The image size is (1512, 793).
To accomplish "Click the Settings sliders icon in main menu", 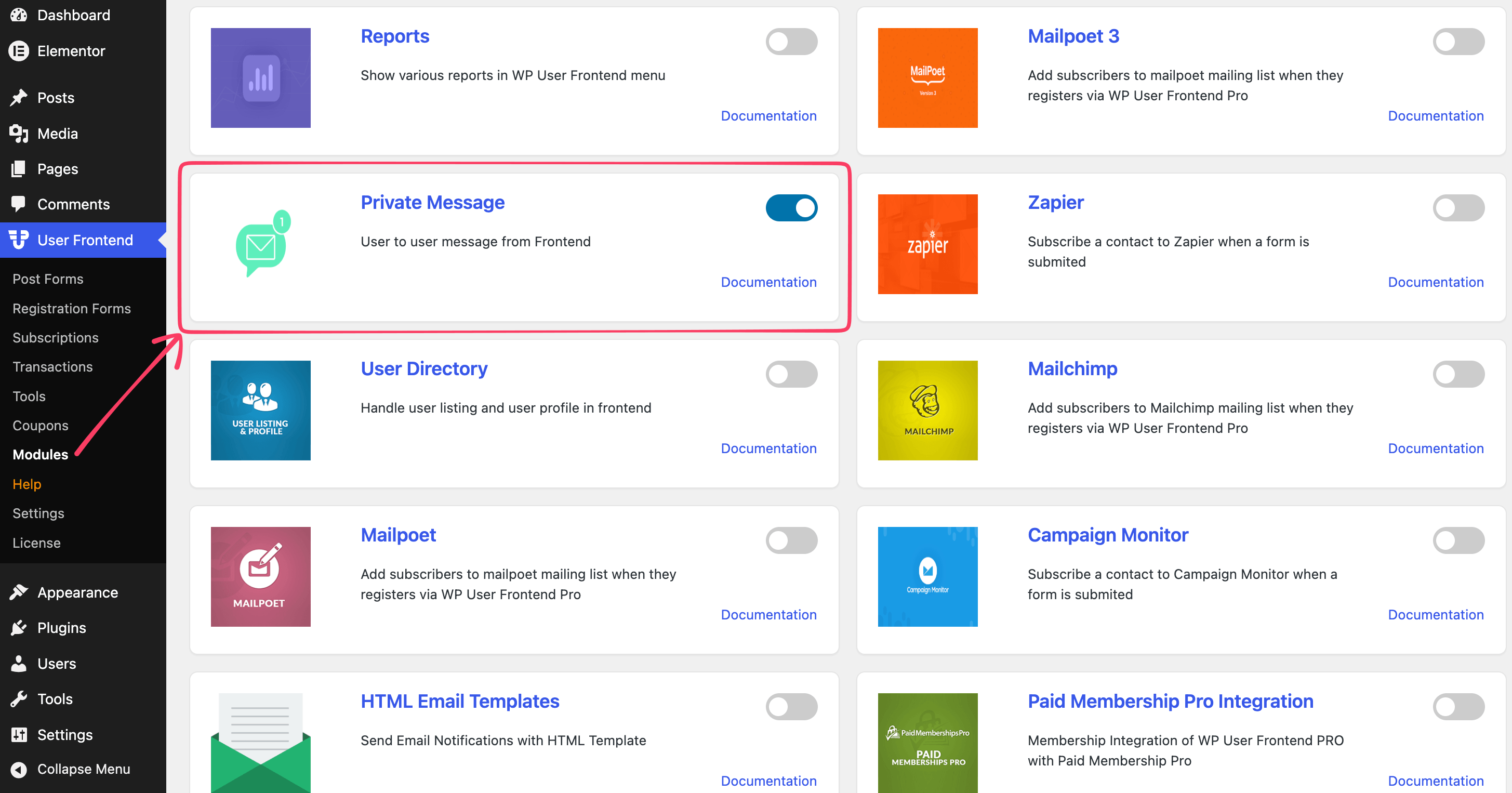I will tap(19, 734).
